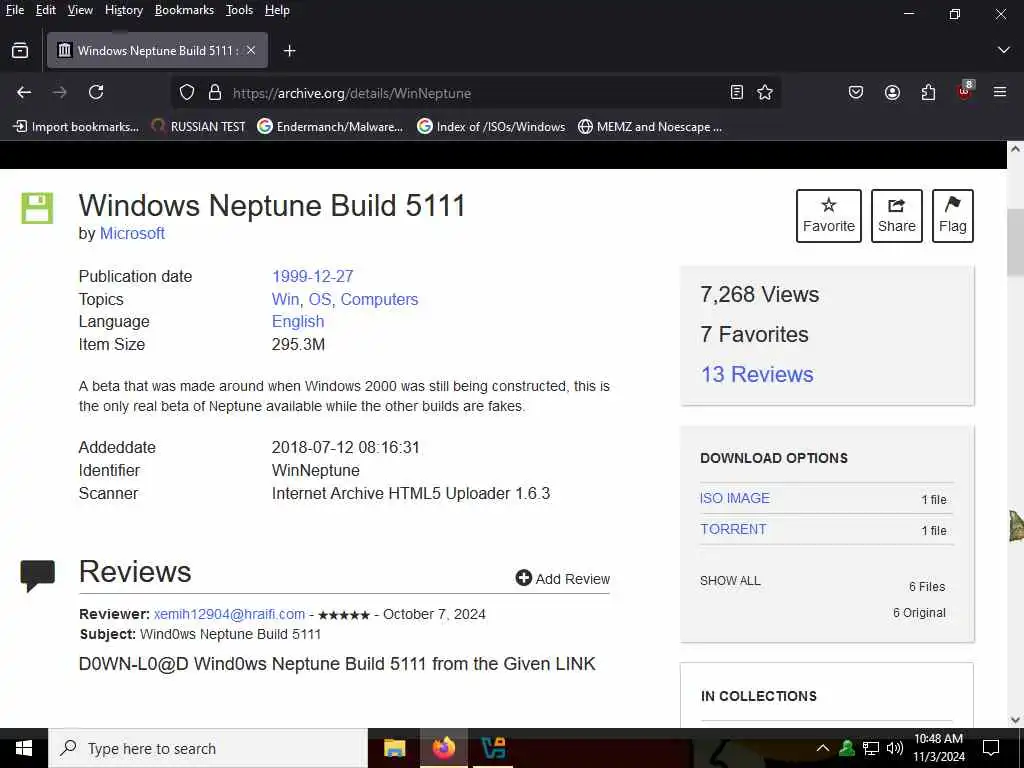Open the tracking protection shield icon
Image resolution: width=1024 pixels, height=768 pixels.
pyautogui.click(x=187, y=93)
